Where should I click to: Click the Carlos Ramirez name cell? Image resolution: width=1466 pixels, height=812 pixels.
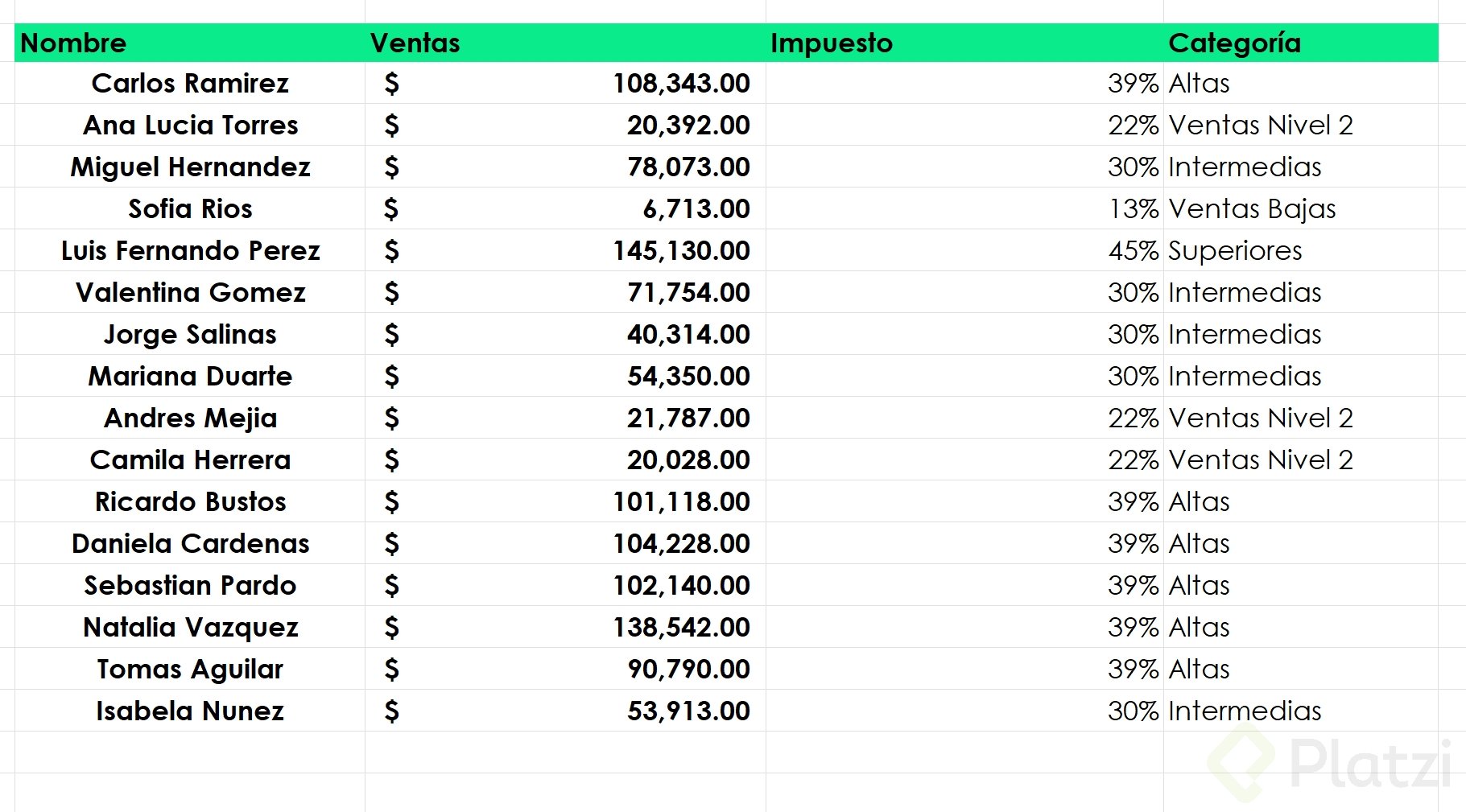tap(190, 83)
